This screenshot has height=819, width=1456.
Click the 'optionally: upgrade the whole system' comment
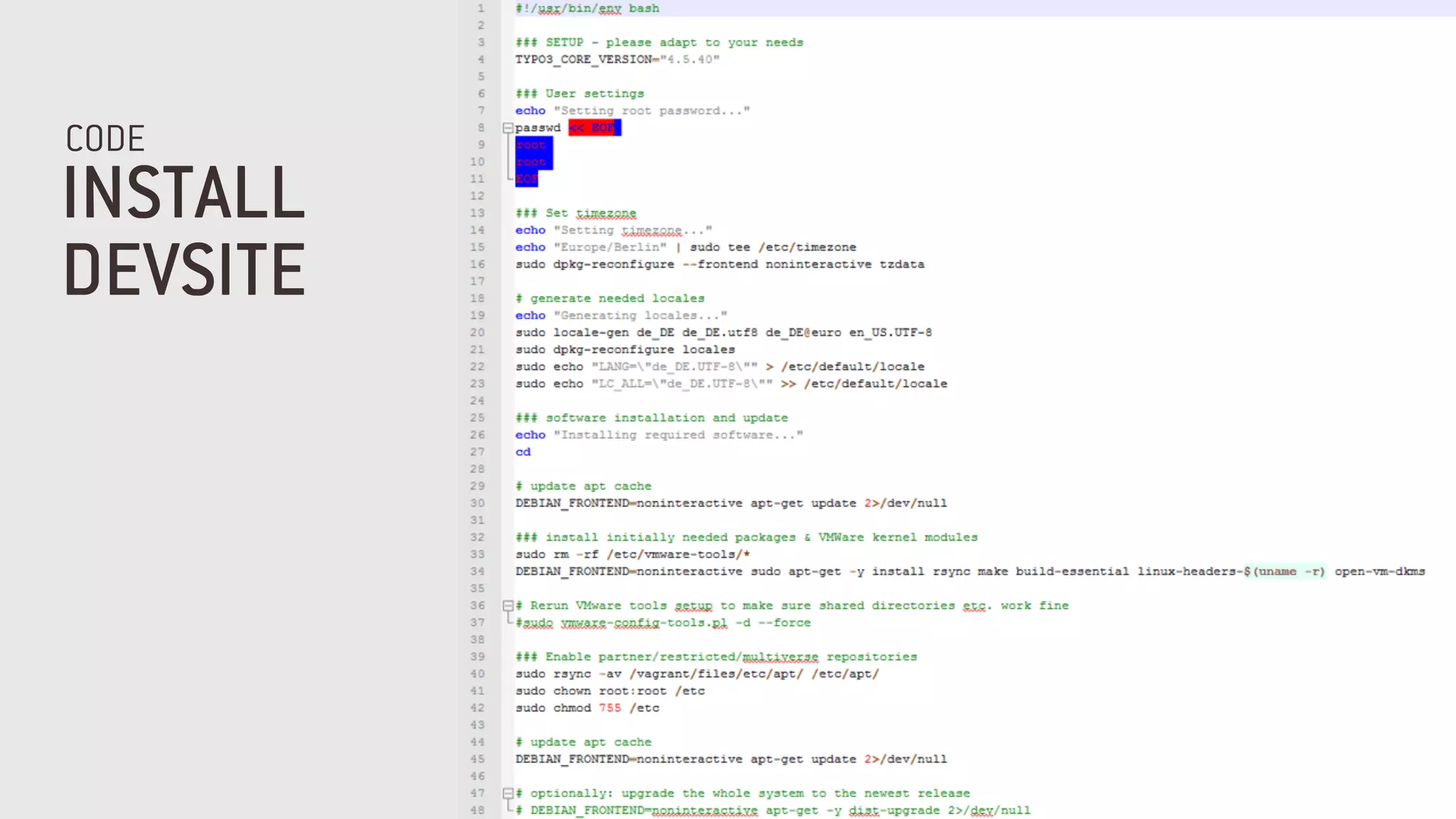742,793
